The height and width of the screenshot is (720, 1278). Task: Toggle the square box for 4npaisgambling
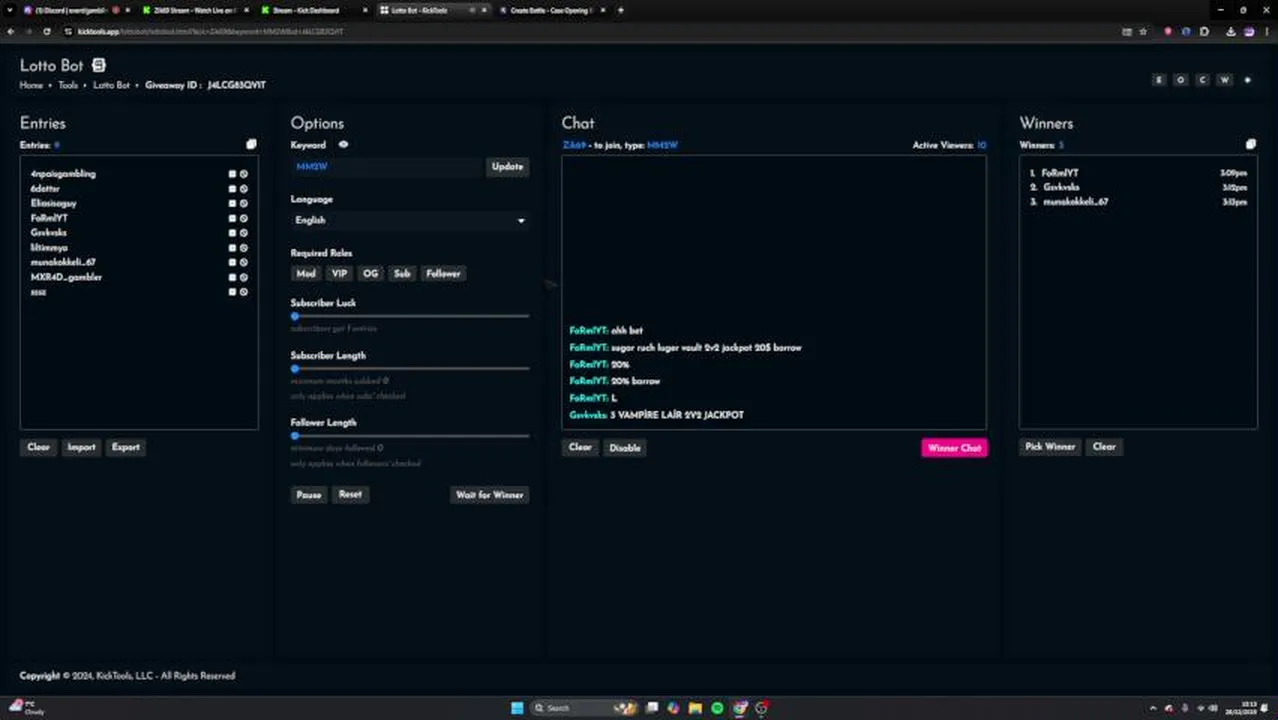pyautogui.click(x=232, y=174)
